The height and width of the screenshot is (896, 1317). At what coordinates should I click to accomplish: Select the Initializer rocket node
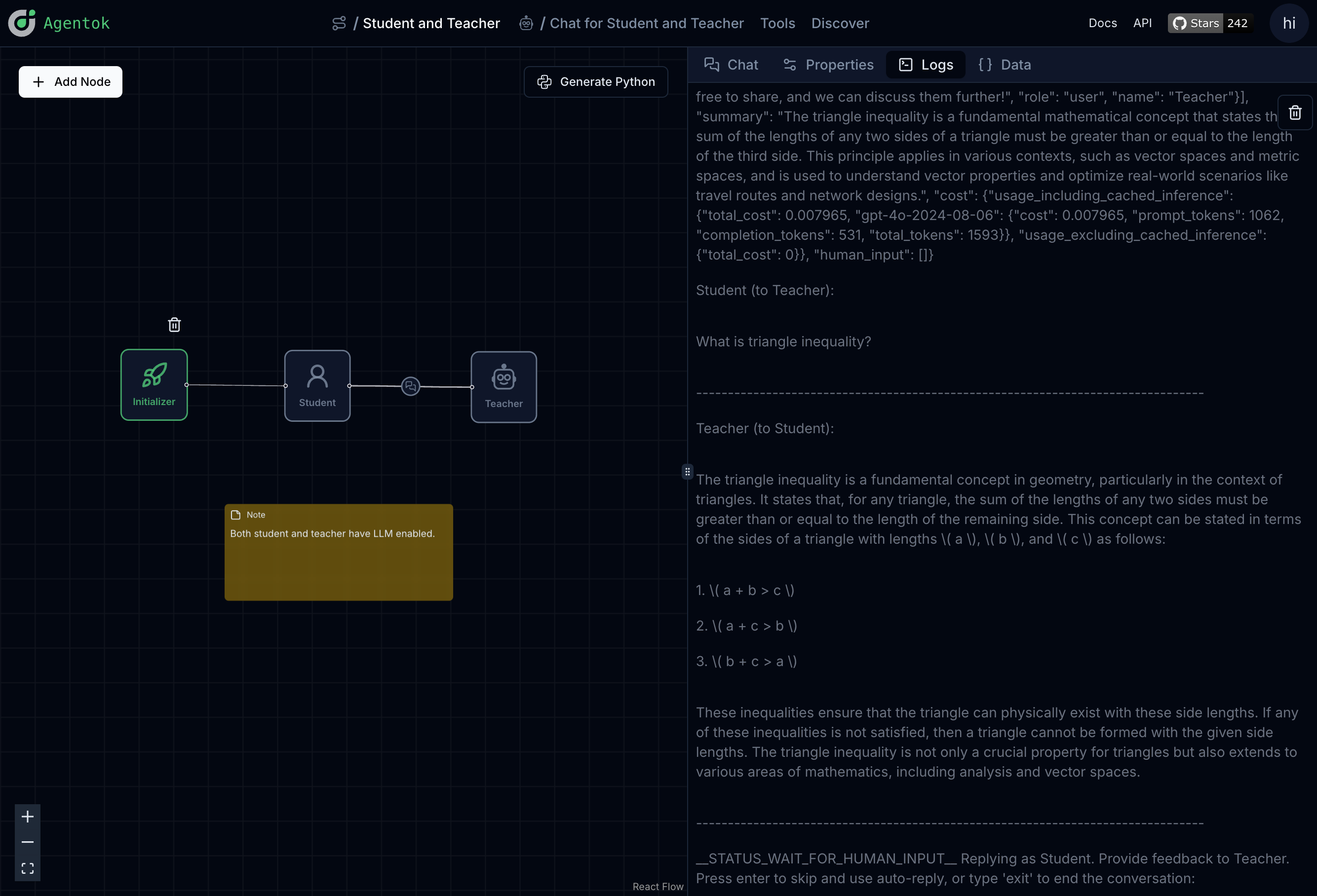point(154,384)
